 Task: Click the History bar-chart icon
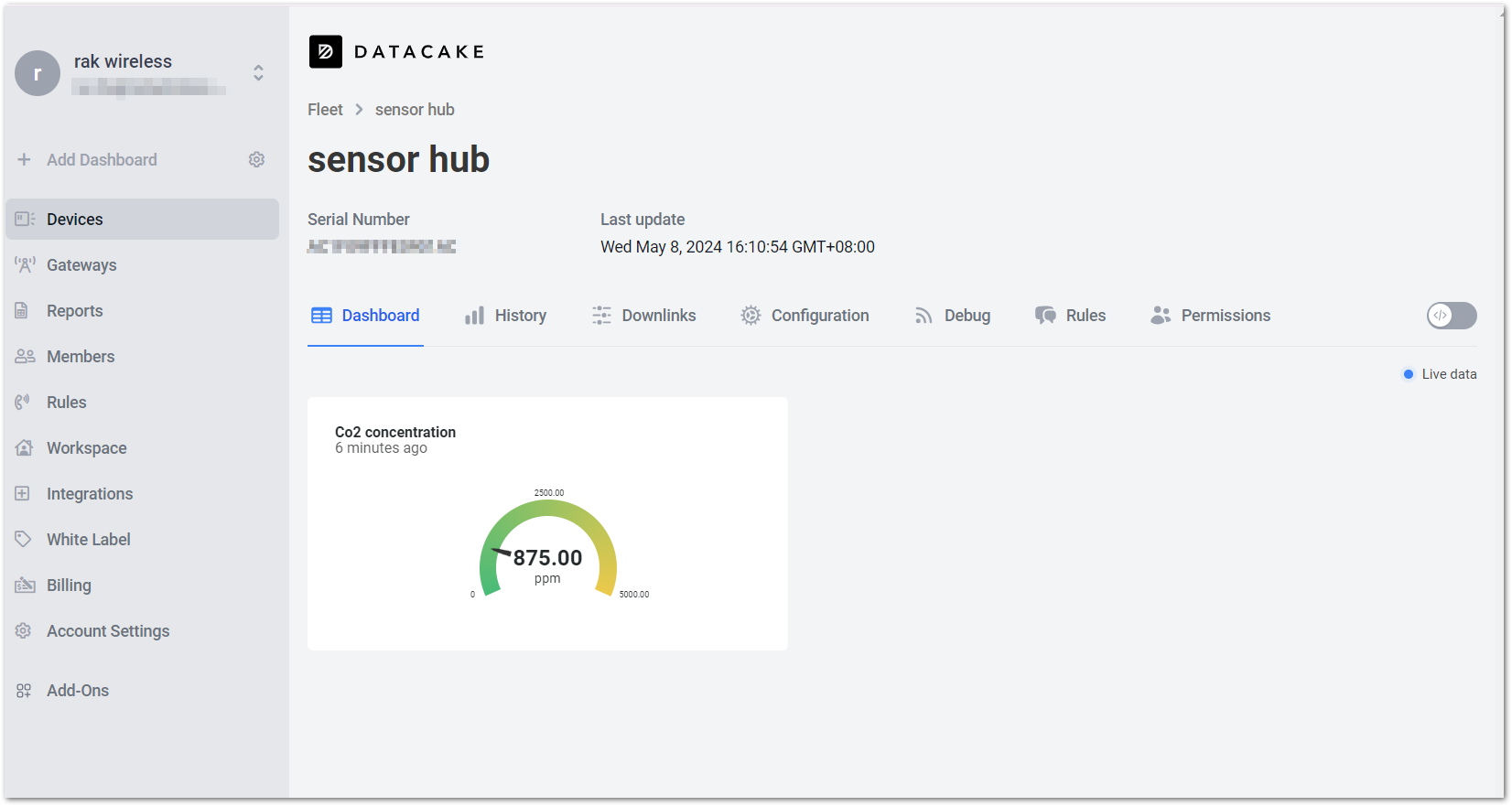pos(474,316)
